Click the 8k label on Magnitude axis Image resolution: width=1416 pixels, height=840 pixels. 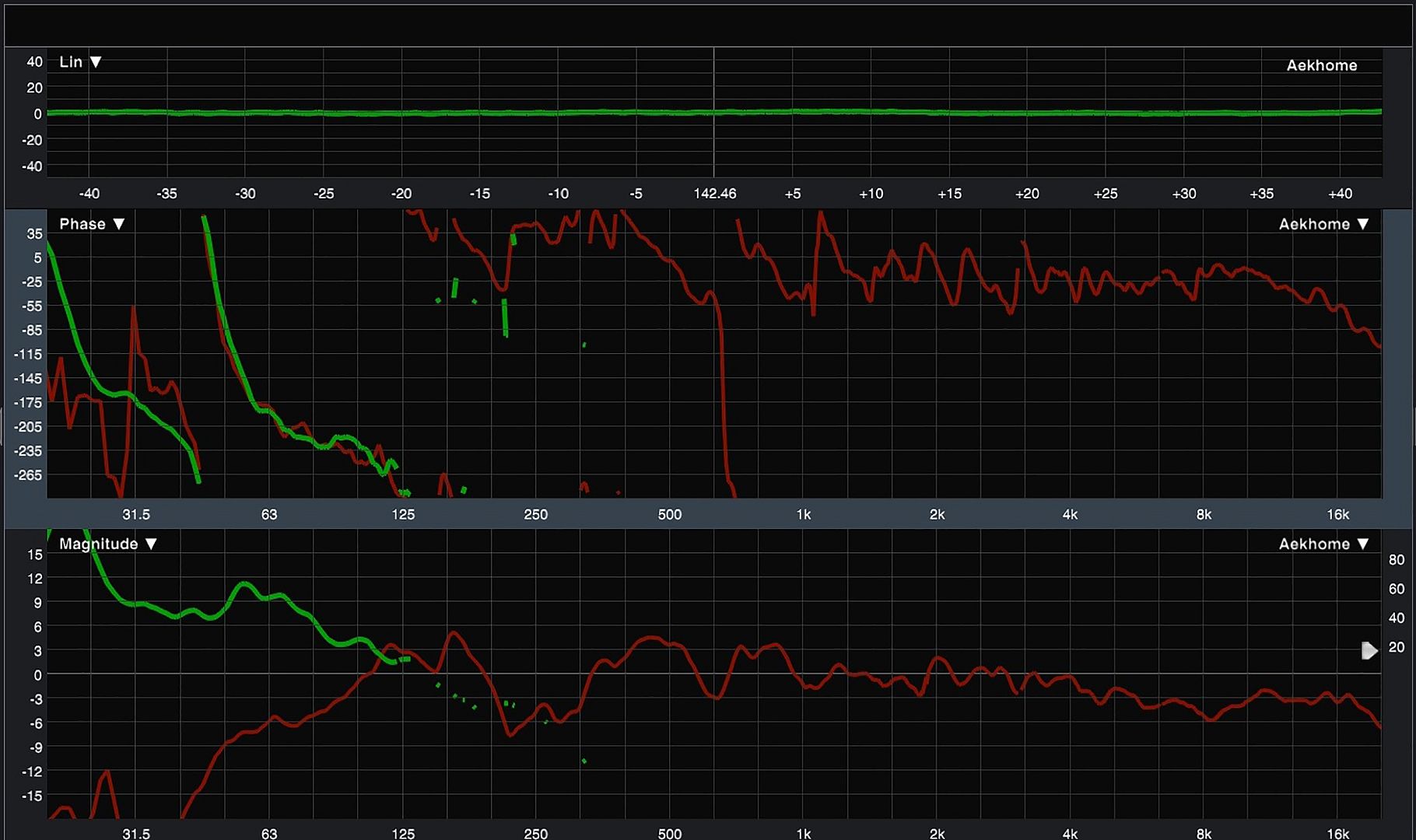[1204, 834]
